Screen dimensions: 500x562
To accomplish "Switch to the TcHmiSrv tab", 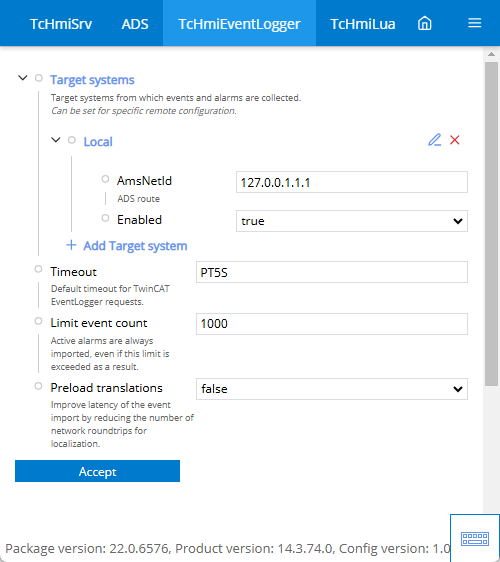I will point(61,24).
